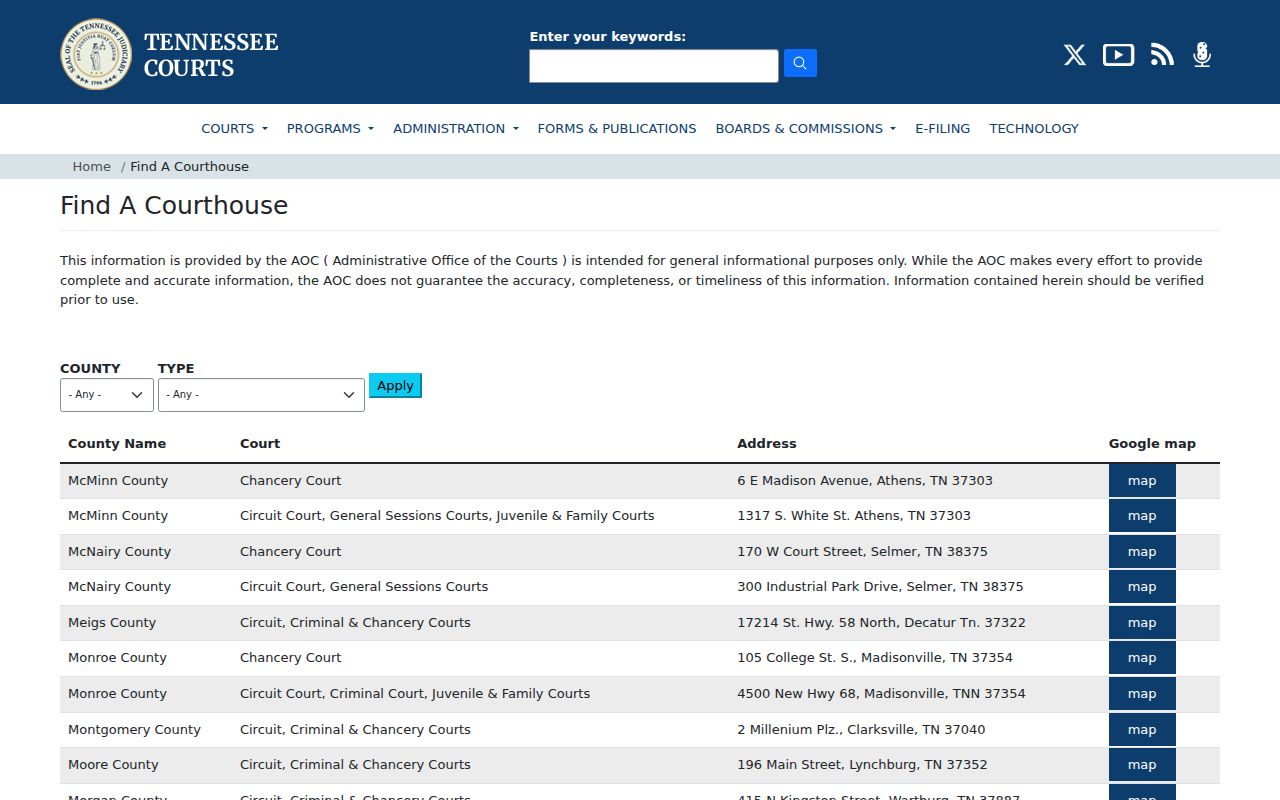Open the County filter dropdown
This screenshot has width=1280, height=800.
click(107, 395)
